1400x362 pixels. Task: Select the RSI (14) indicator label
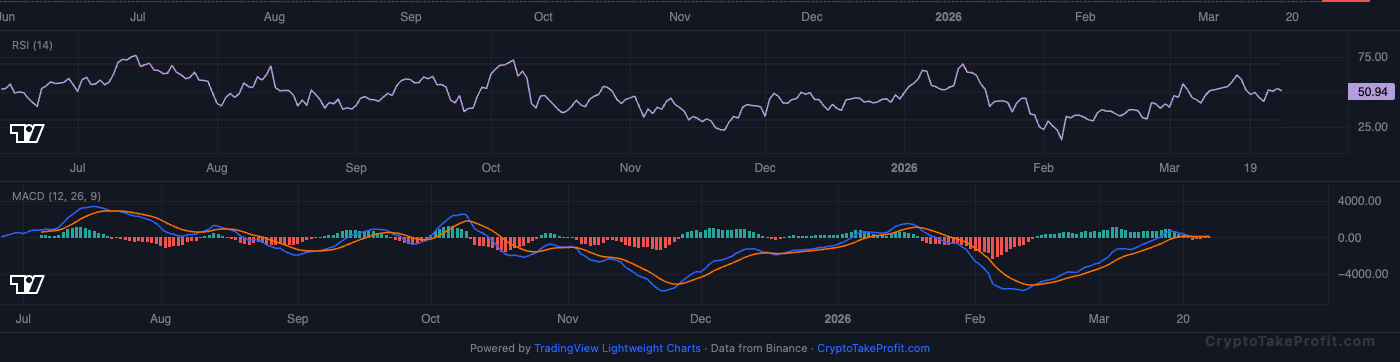pos(32,45)
